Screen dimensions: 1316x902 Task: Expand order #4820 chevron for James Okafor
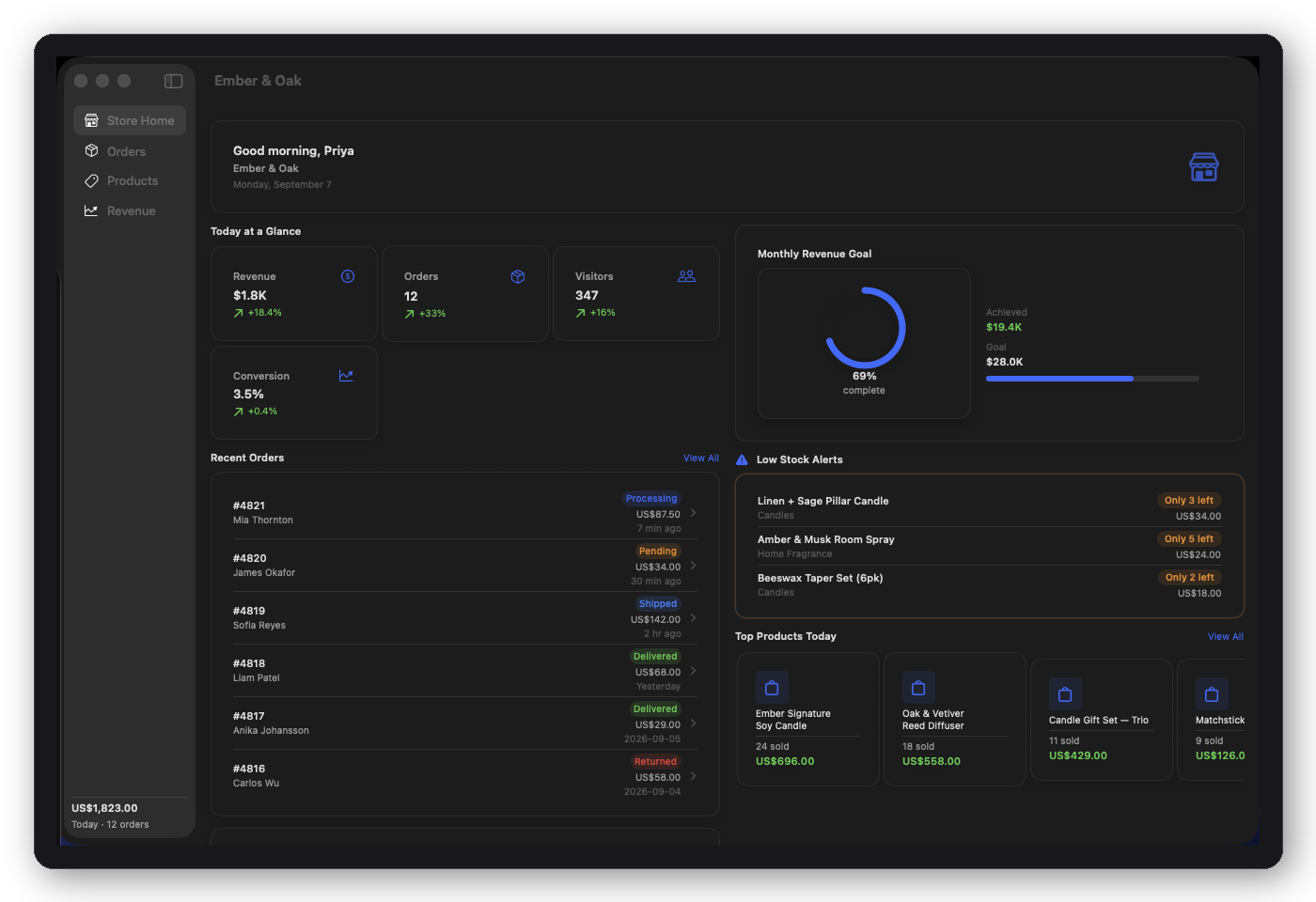[x=694, y=566]
